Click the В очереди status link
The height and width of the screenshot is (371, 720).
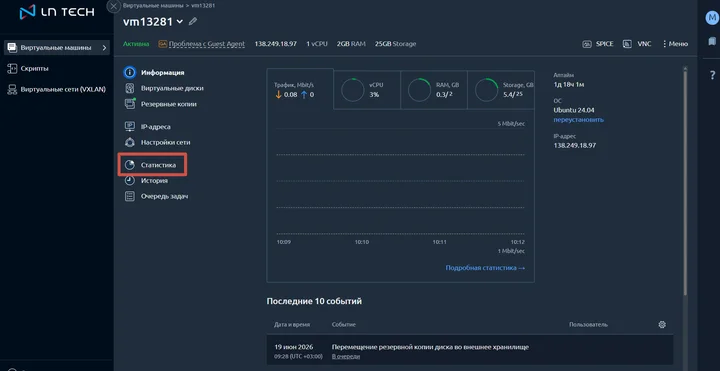[346, 356]
